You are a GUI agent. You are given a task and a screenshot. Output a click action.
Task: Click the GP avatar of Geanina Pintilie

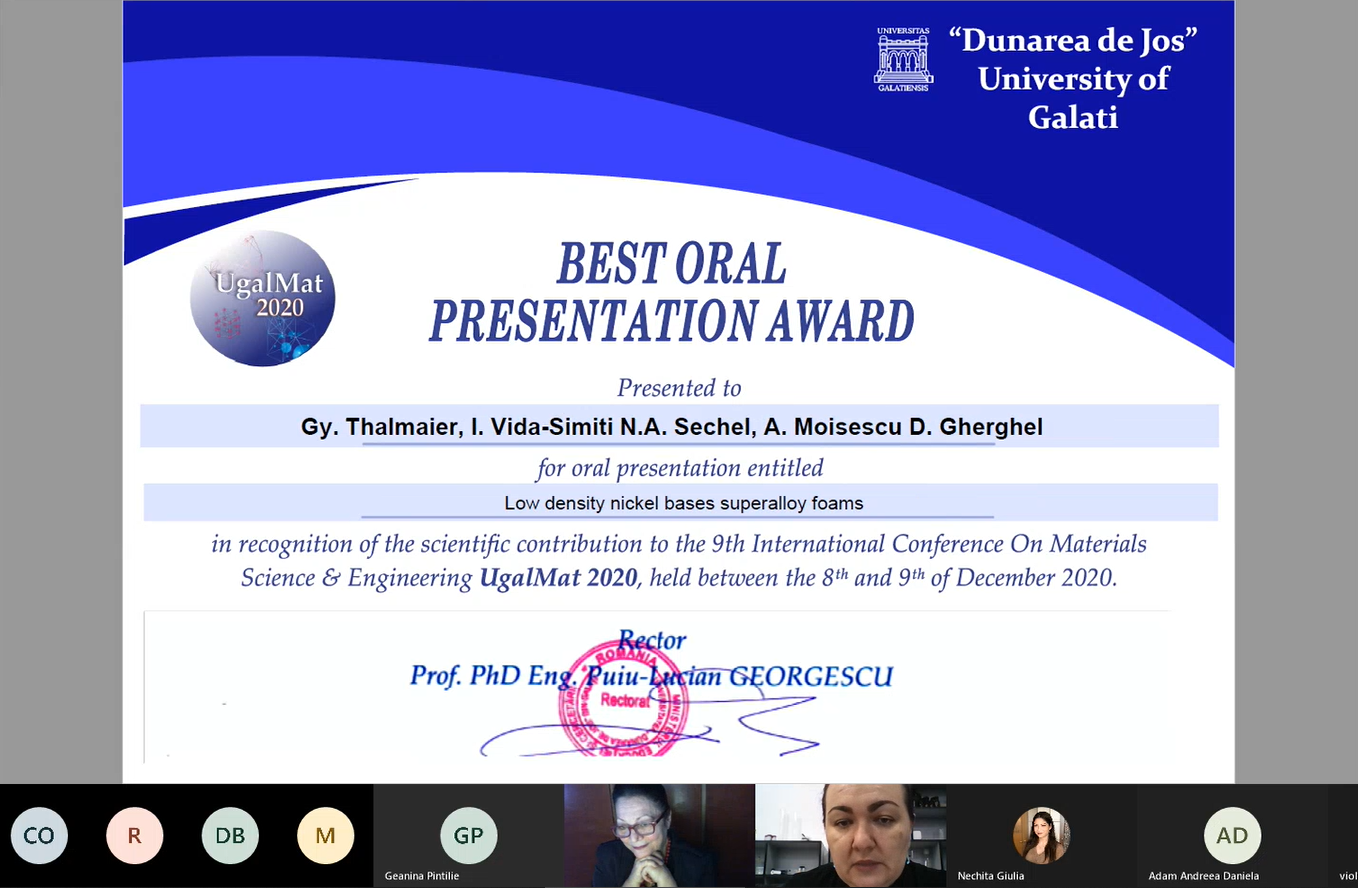469,835
